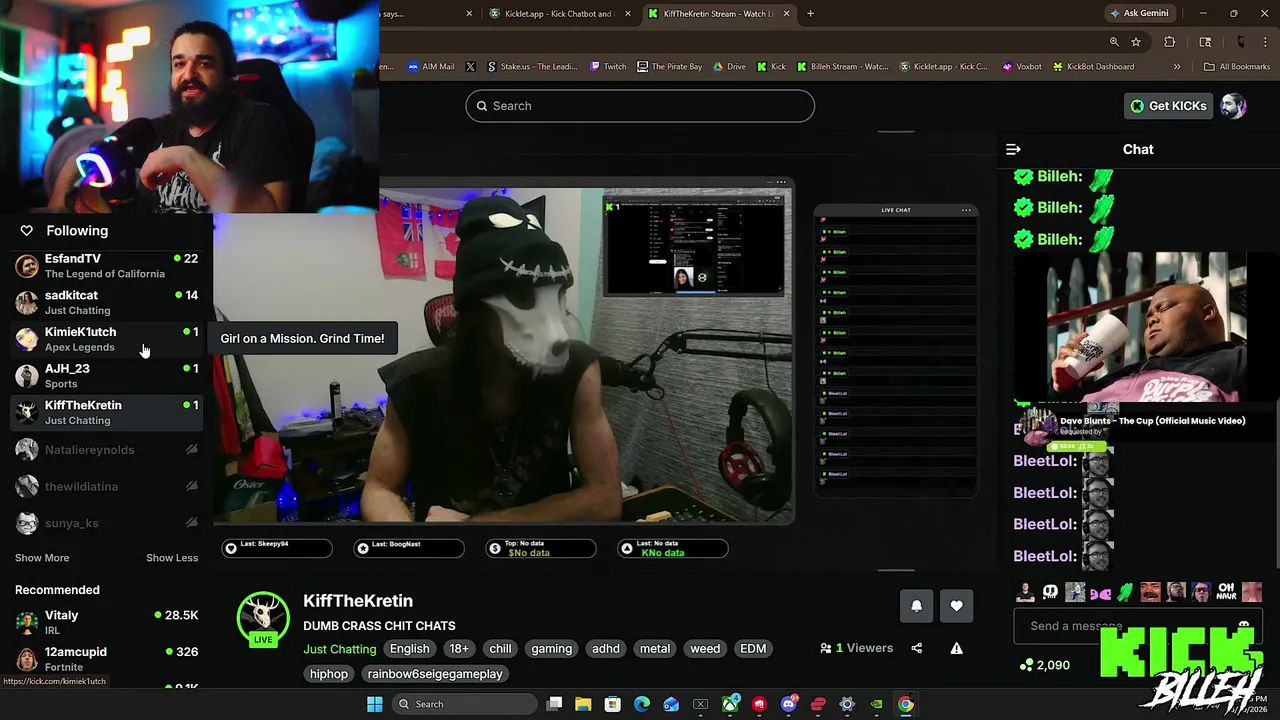Click the Following heart icon in sidebar
The image size is (1280, 720).
coord(27,231)
